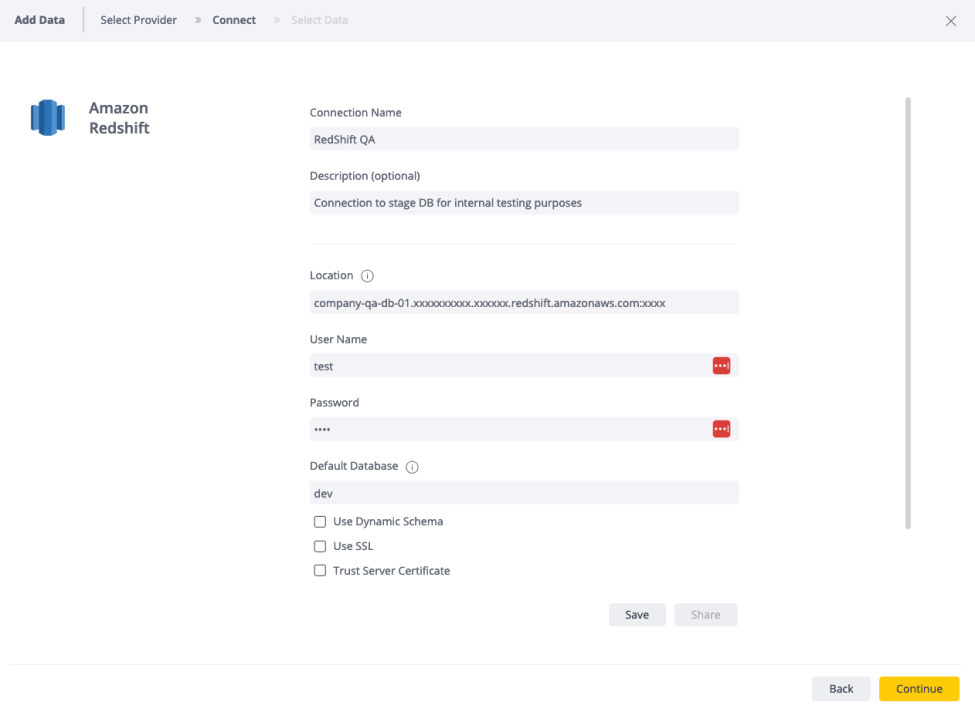The width and height of the screenshot is (975, 712).
Task: Click the yellow Continue button
Action: [919, 688]
